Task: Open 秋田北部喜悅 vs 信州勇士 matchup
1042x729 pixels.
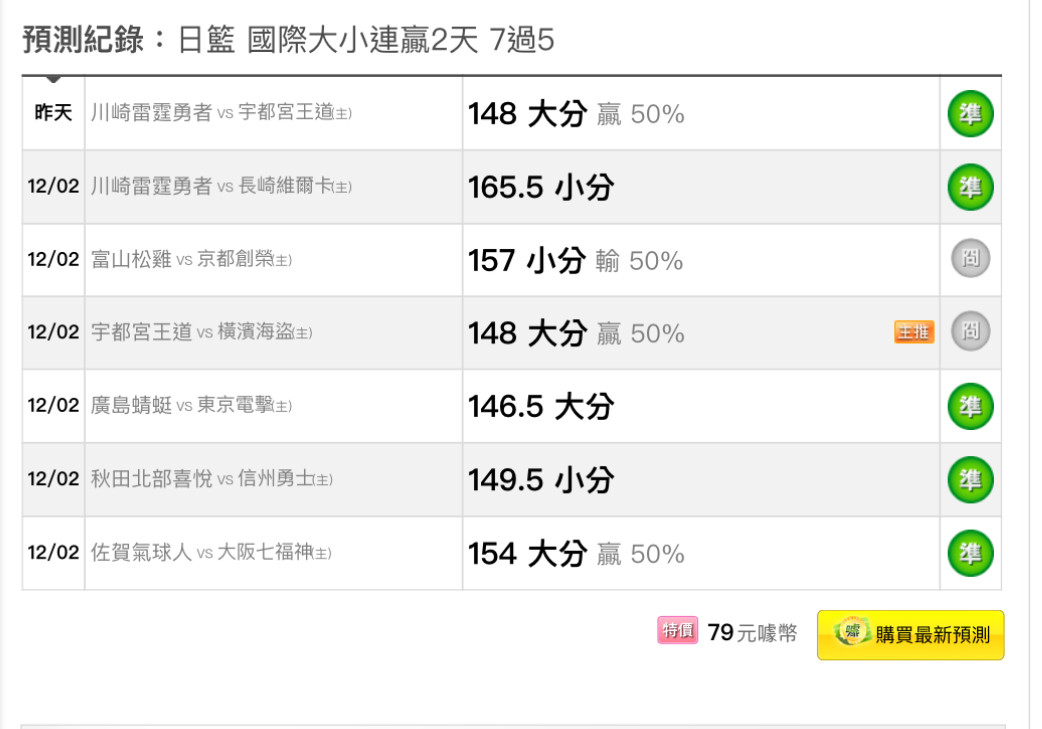Action: coord(211,478)
